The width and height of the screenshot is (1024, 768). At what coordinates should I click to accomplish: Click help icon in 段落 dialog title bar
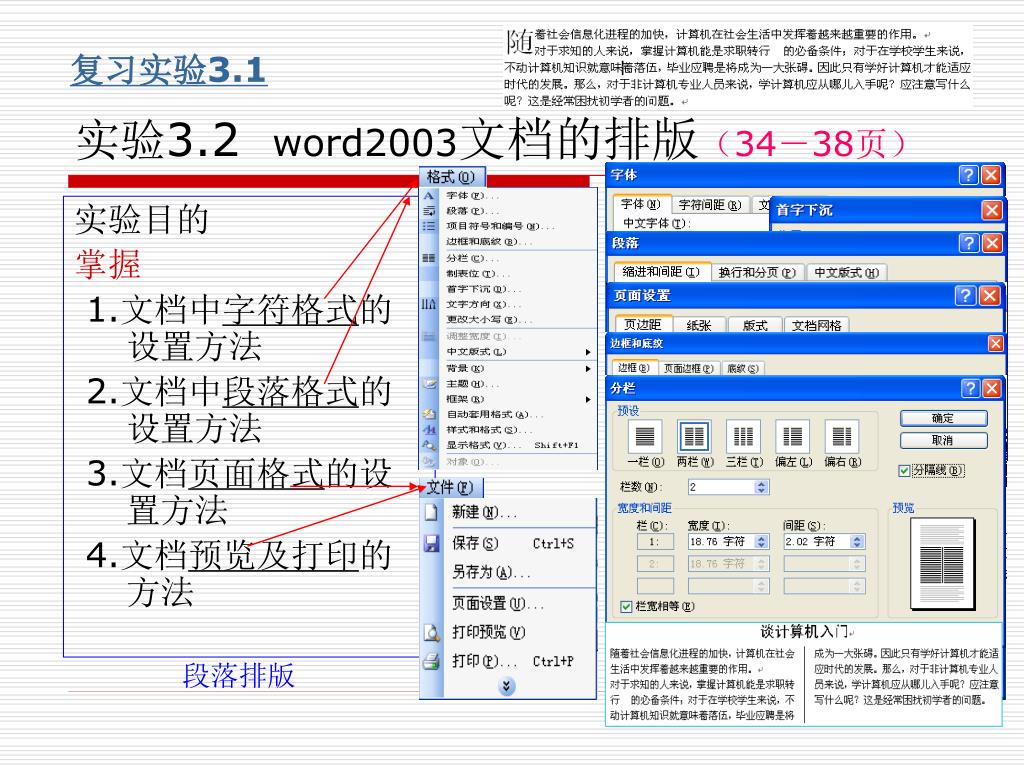(968, 243)
